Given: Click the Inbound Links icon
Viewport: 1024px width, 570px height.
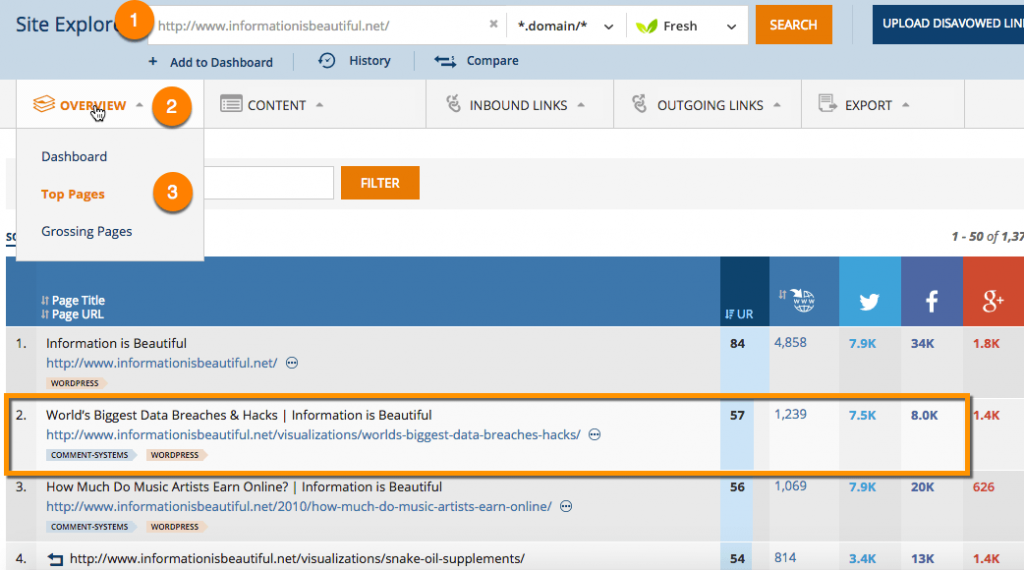Looking at the screenshot, I should [x=453, y=103].
